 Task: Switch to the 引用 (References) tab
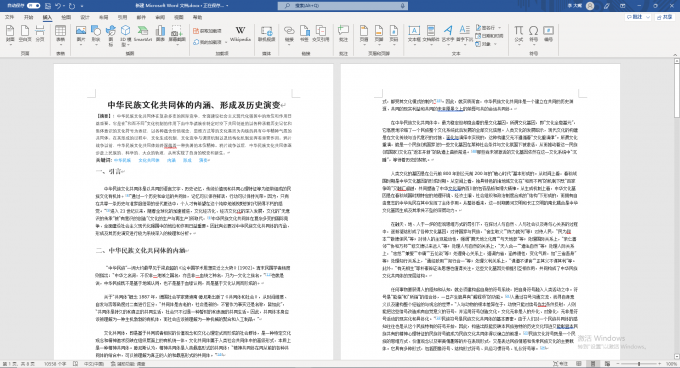click(x=122, y=17)
